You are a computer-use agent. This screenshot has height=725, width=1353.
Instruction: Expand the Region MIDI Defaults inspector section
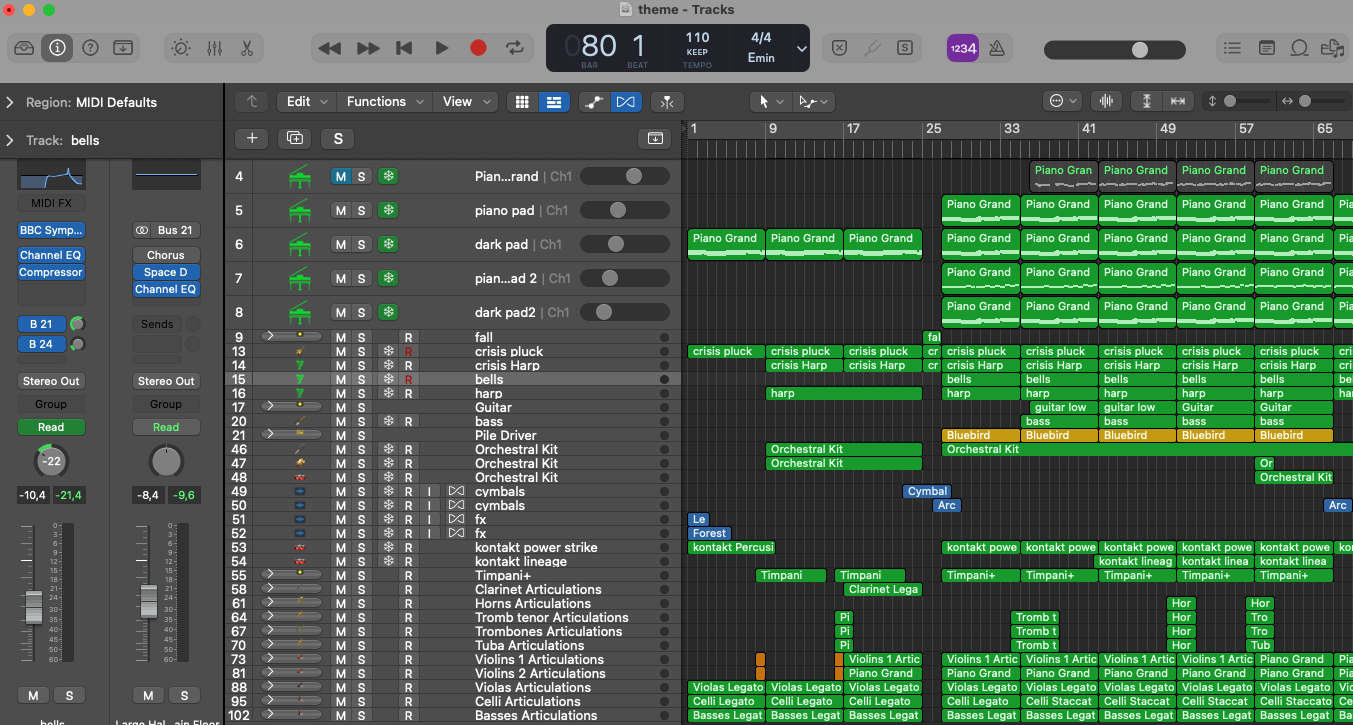point(10,102)
